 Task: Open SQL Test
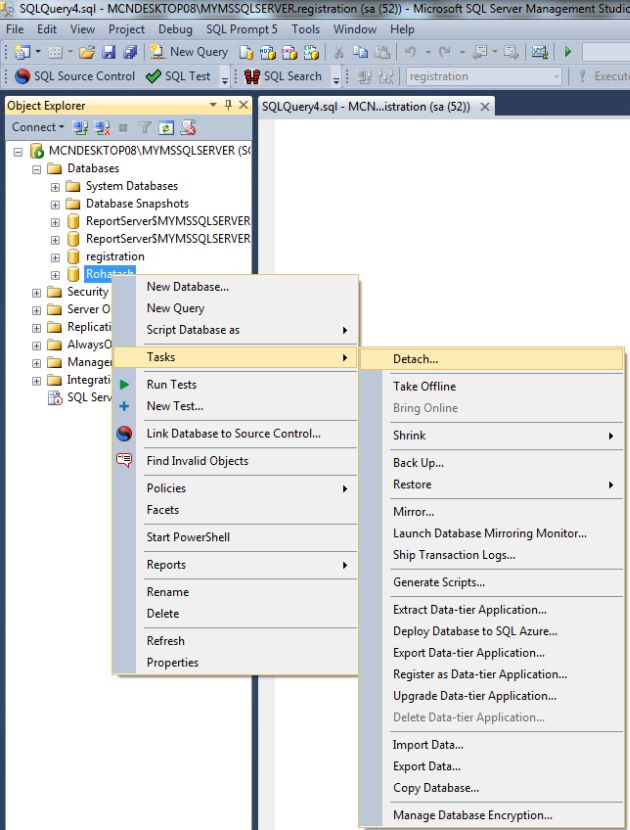pyautogui.click(x=178, y=76)
